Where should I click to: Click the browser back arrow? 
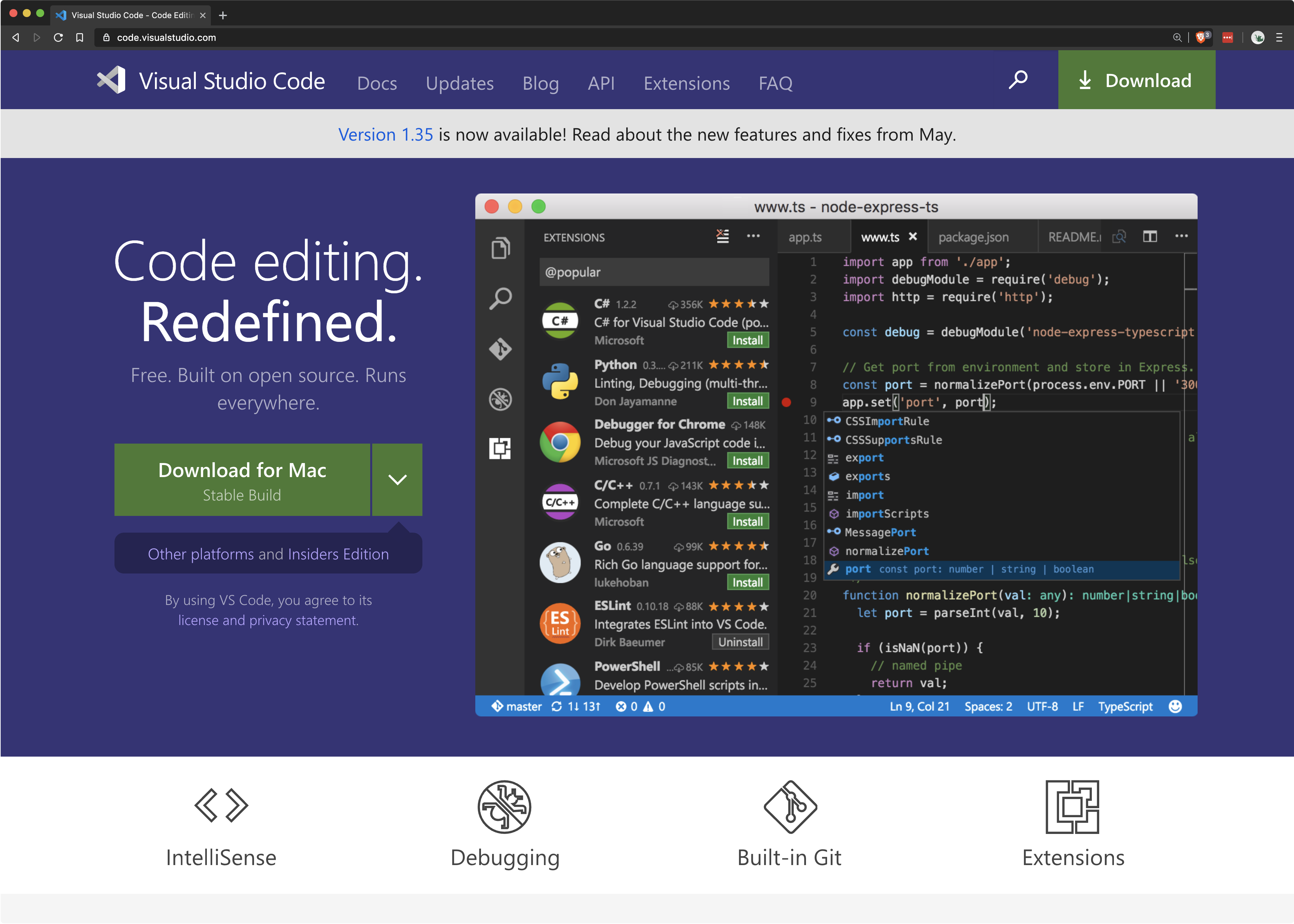(15, 37)
